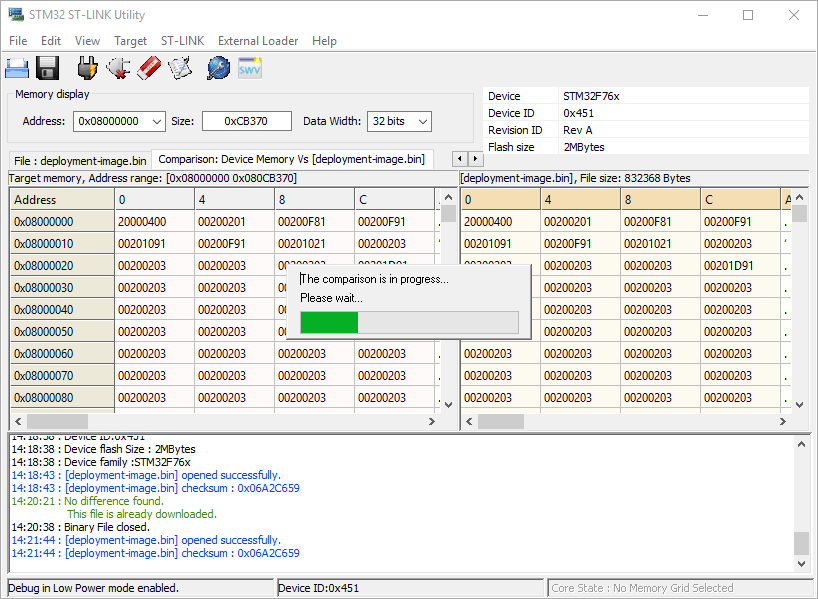Open the External Loader menu
818x599 pixels.
(x=258, y=41)
